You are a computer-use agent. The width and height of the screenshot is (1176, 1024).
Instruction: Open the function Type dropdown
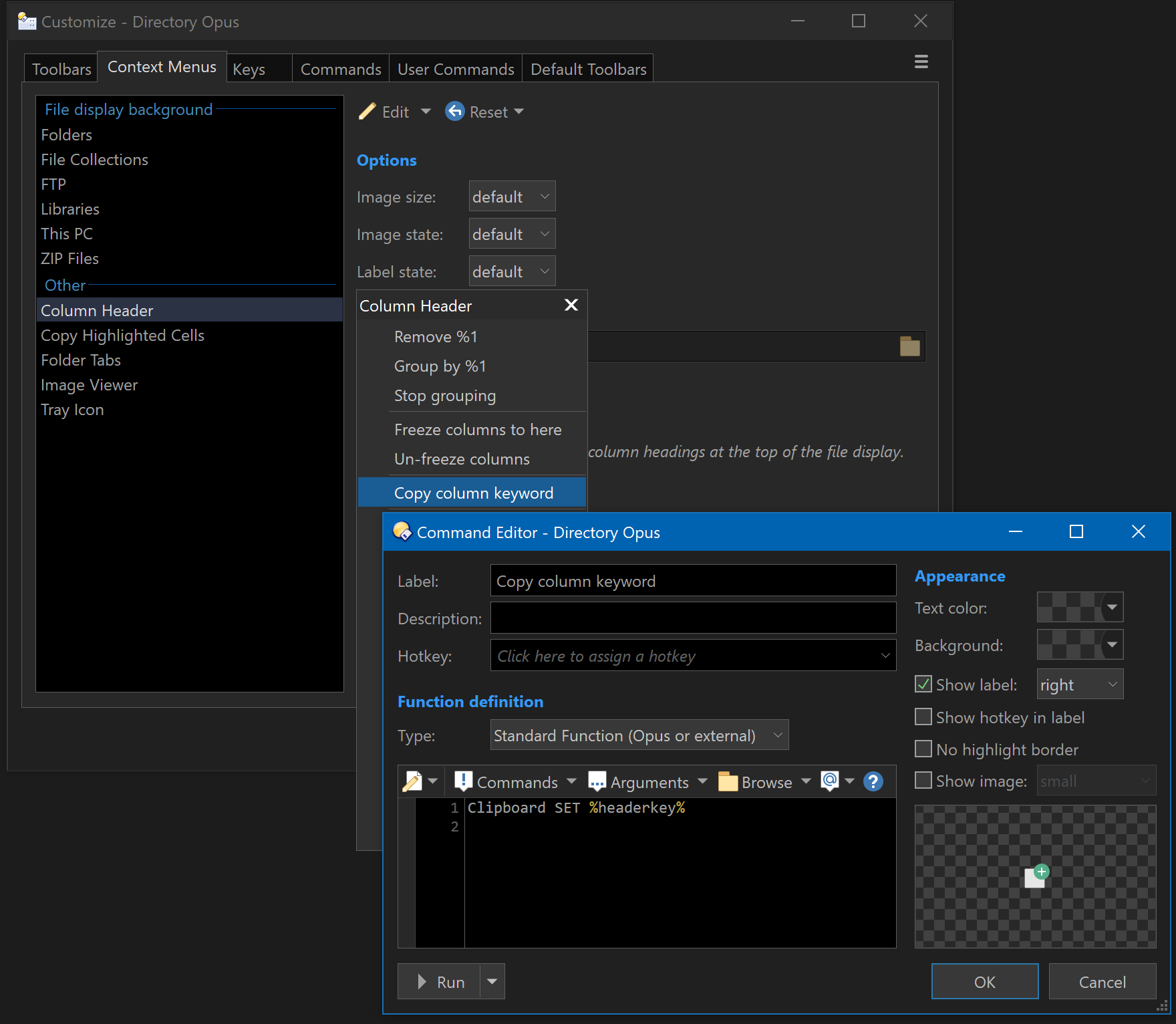pyautogui.click(x=639, y=735)
